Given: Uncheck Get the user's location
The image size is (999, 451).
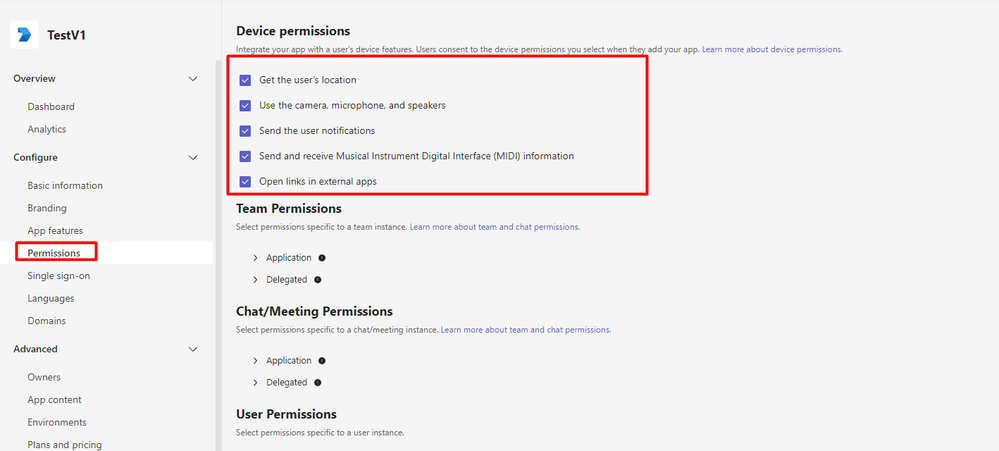Looking at the screenshot, I should [245, 80].
